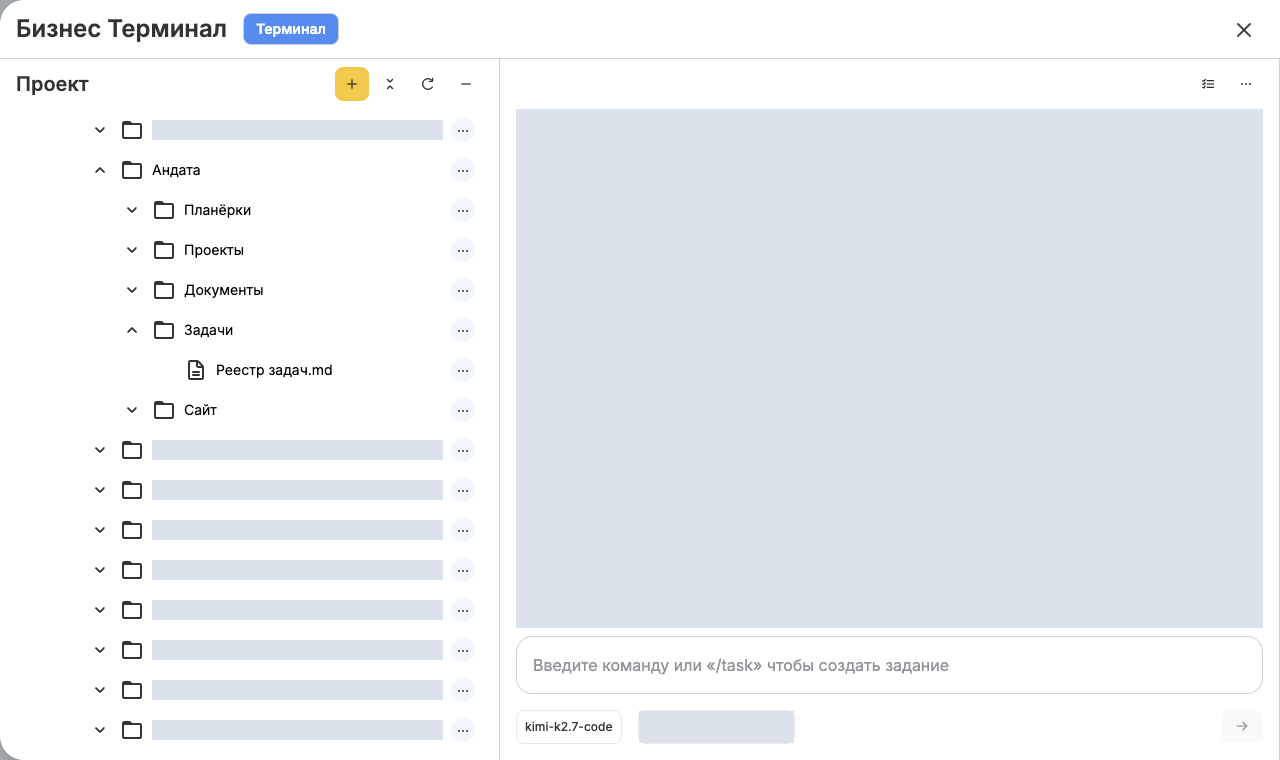The height and width of the screenshot is (760, 1280).
Task: Open the task checklist icon above the chat
Action: 1208,84
